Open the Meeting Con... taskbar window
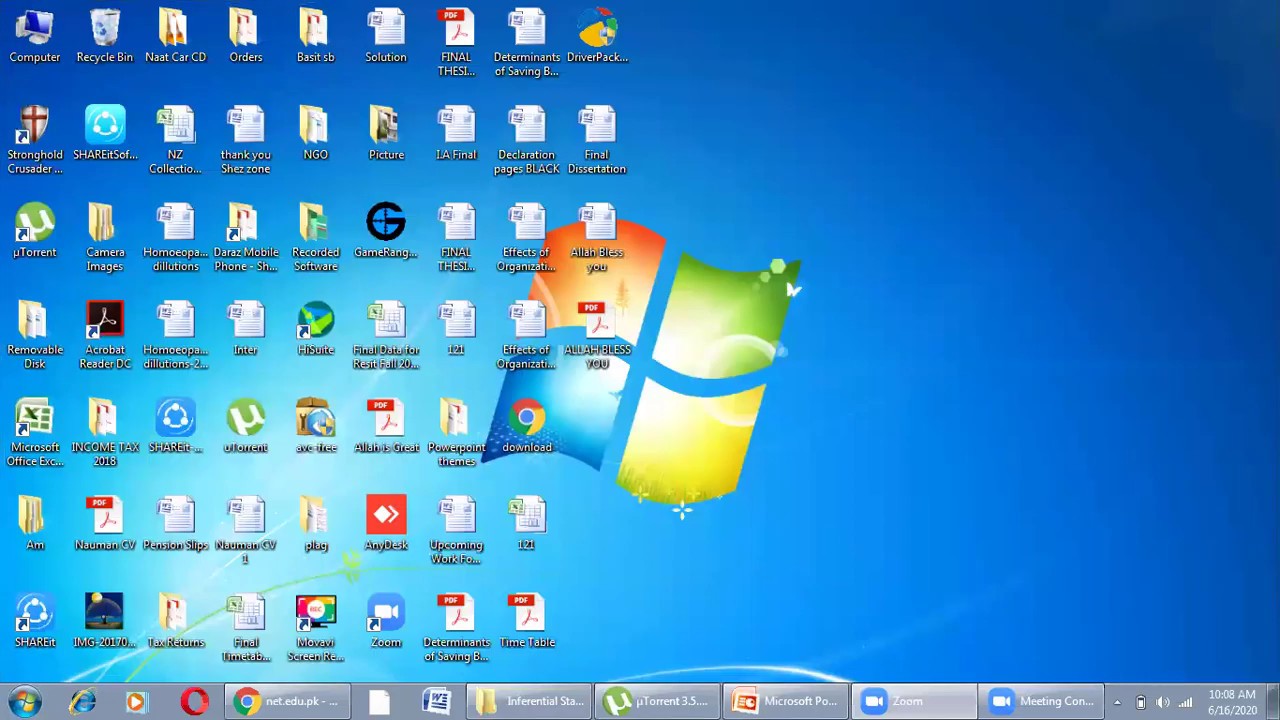 point(1043,701)
